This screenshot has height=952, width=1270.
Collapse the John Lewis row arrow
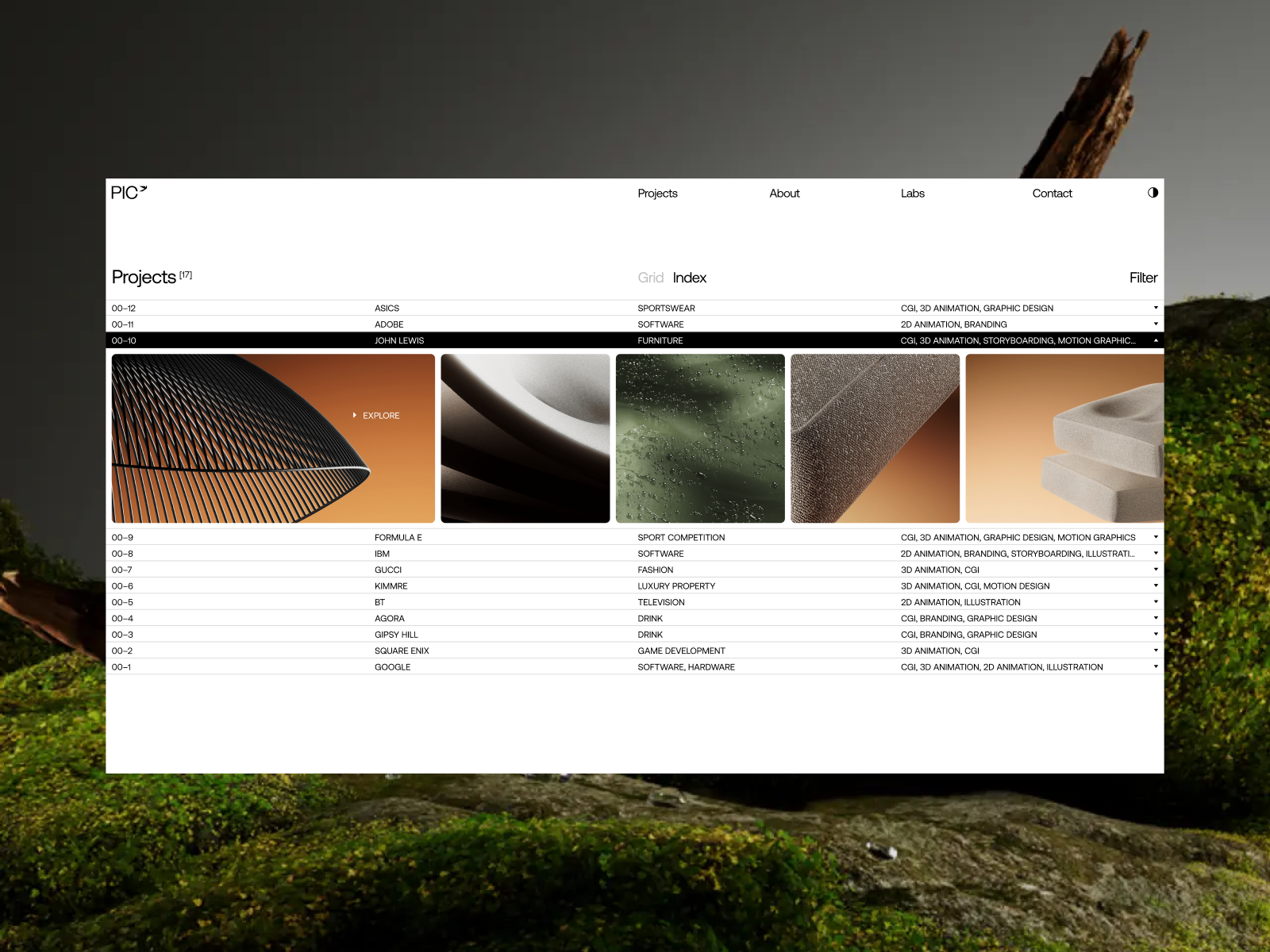coord(1156,340)
